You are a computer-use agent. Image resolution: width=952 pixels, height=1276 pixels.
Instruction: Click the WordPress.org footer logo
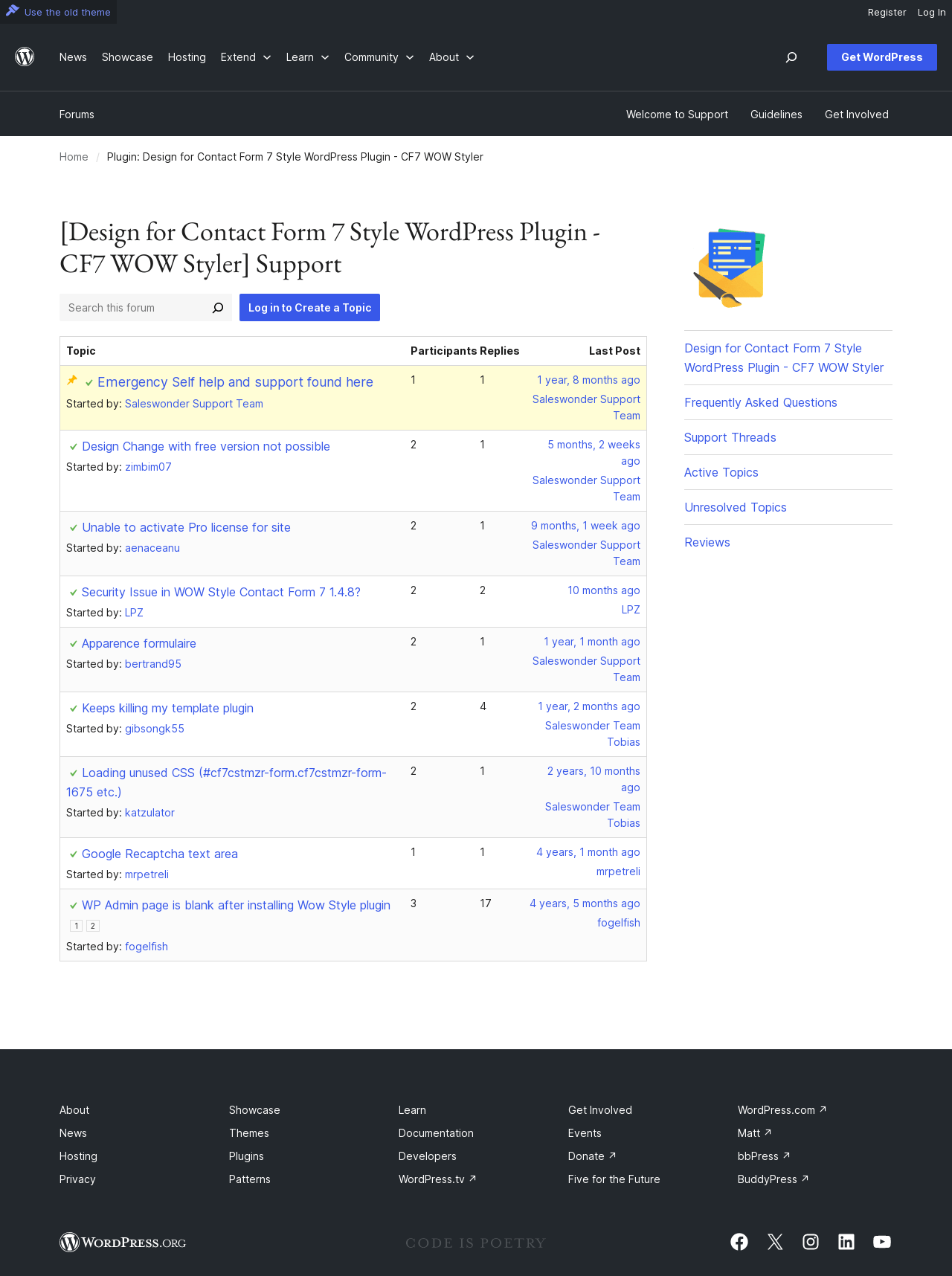123,1243
